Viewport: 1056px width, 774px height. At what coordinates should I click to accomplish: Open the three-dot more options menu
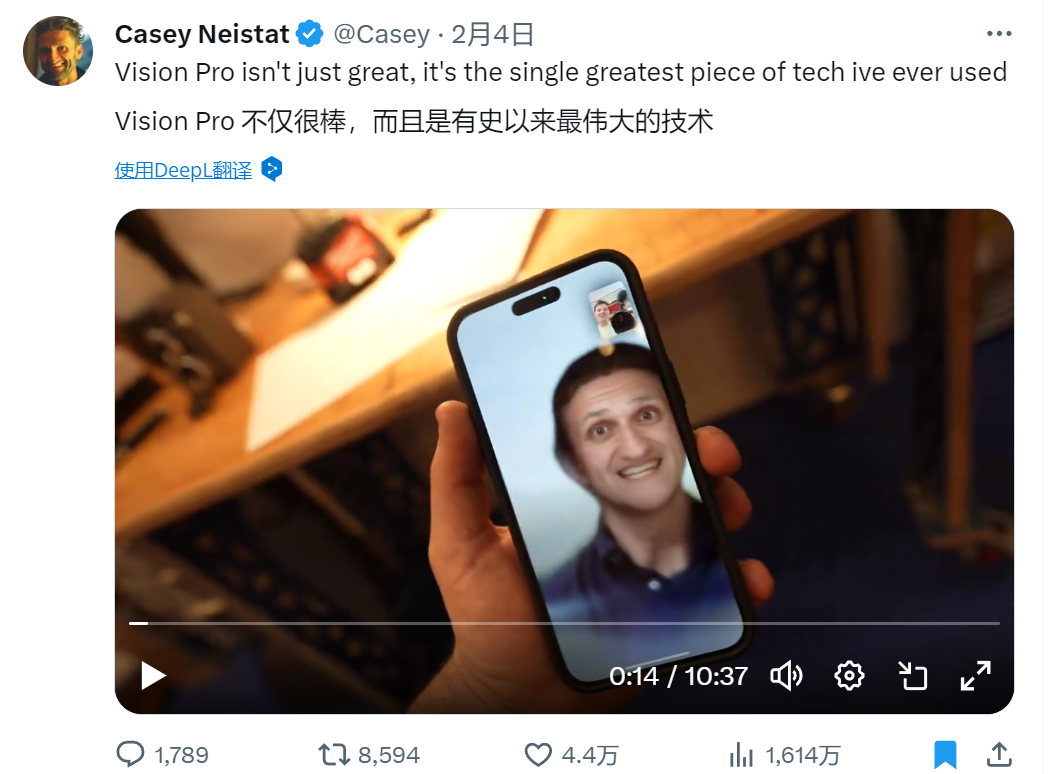[x=999, y=34]
